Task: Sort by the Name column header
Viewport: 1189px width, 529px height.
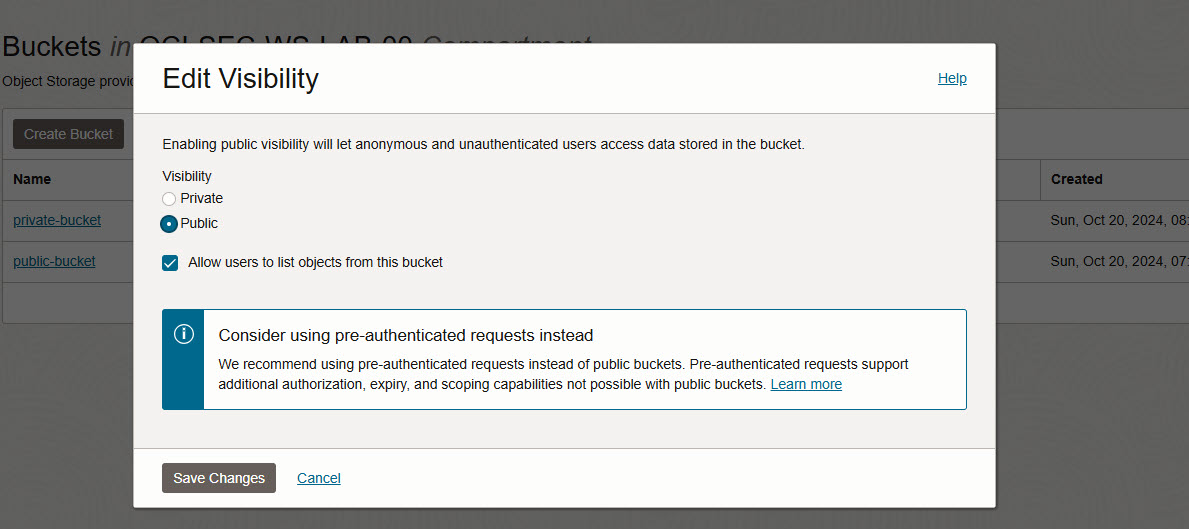Action: [x=32, y=180]
